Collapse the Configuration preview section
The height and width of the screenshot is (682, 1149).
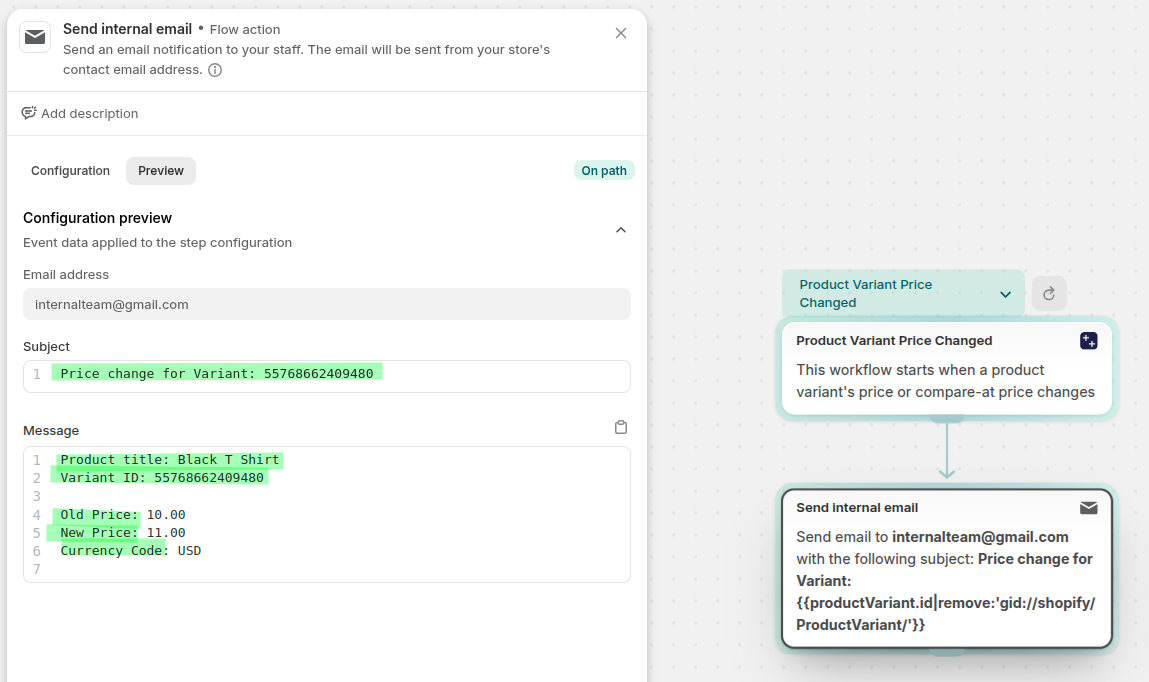pos(620,230)
